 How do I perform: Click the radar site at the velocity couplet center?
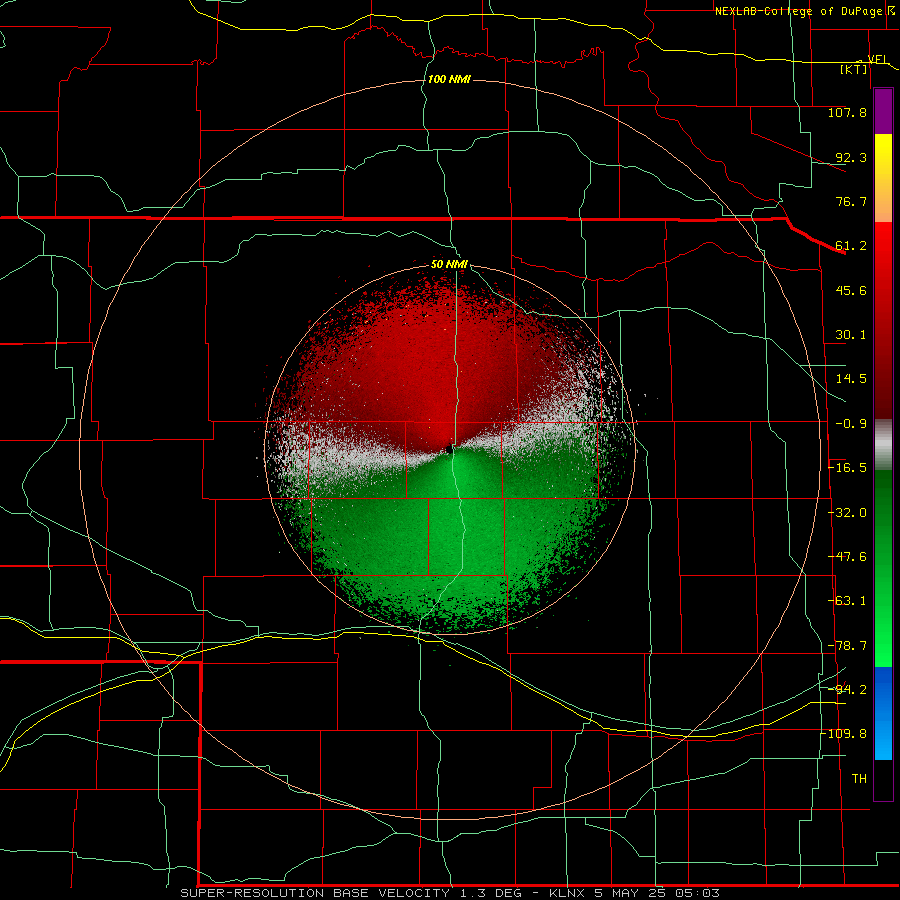(x=449, y=449)
